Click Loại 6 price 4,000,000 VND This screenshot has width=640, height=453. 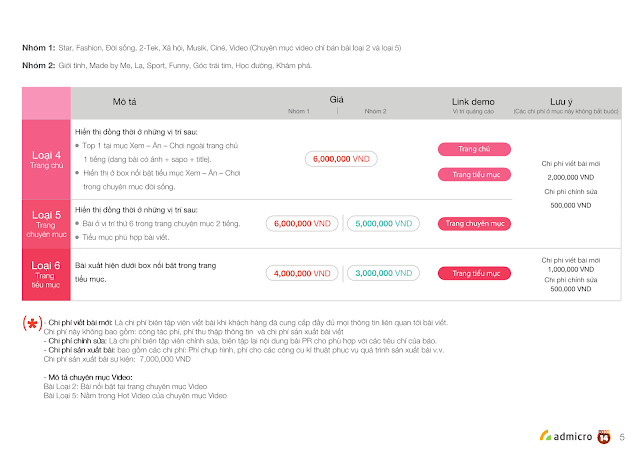click(302, 273)
